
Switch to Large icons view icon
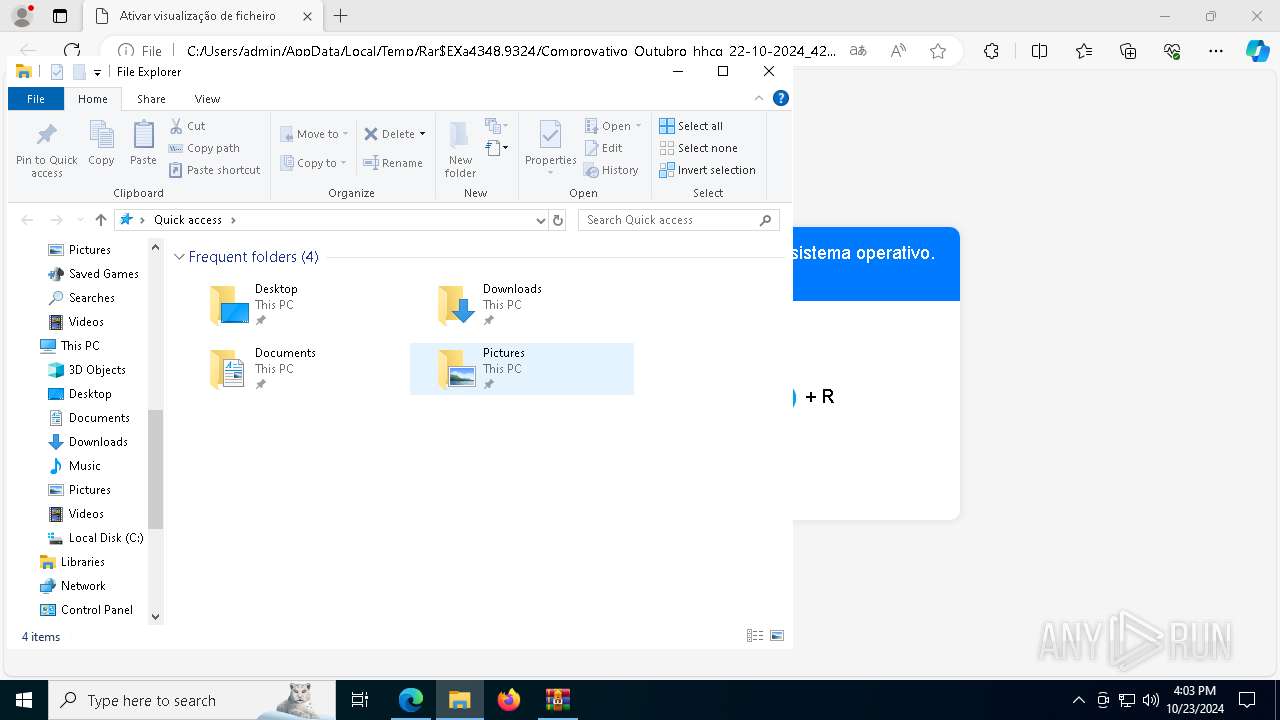(777, 636)
